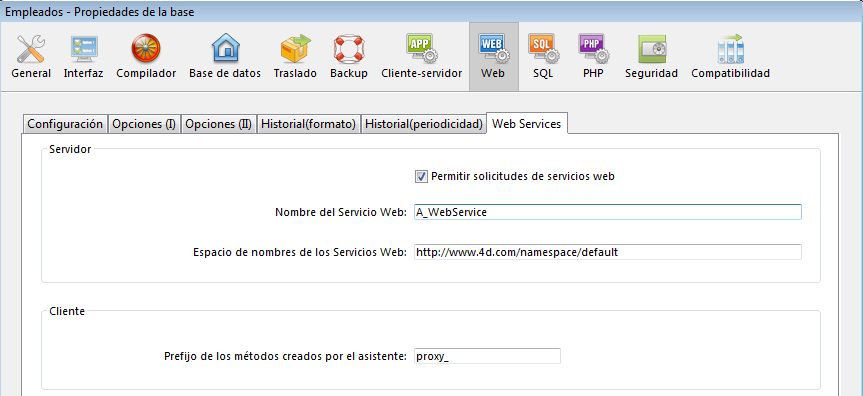The image size is (863, 396).
Task: Select the Web settings page
Action: point(493,56)
